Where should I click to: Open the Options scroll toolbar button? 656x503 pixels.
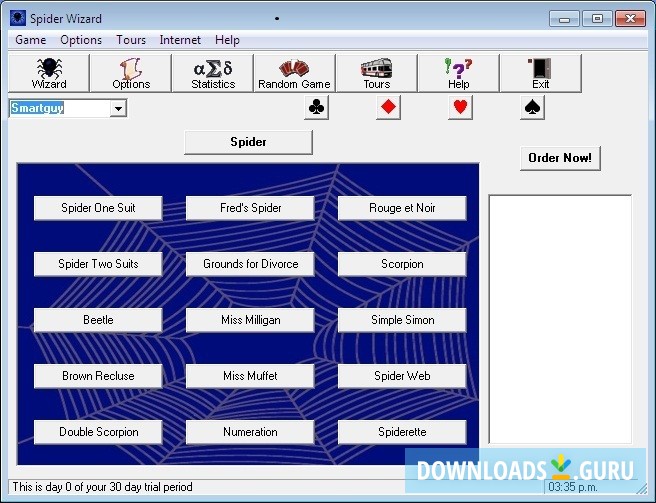tap(131, 73)
